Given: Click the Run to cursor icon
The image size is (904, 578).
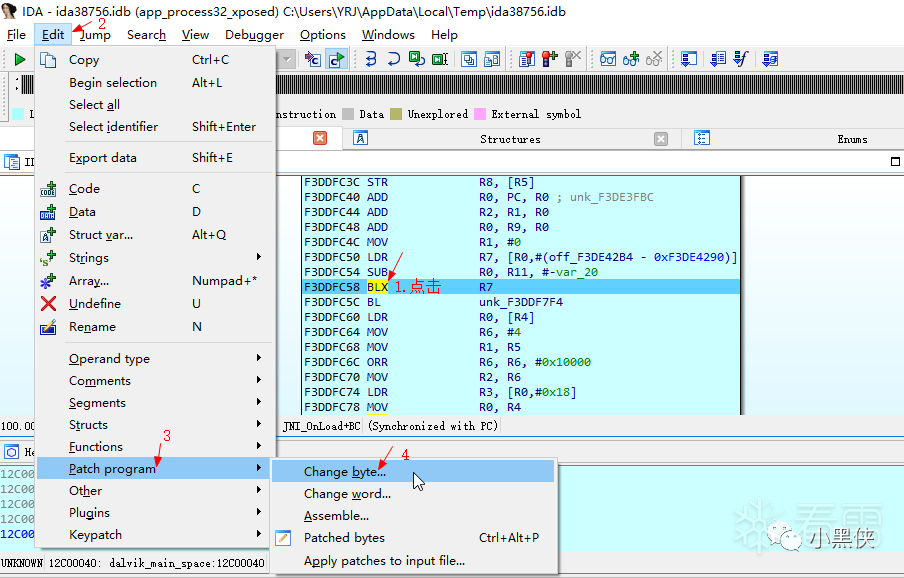Looking at the screenshot, I should pos(440,59).
